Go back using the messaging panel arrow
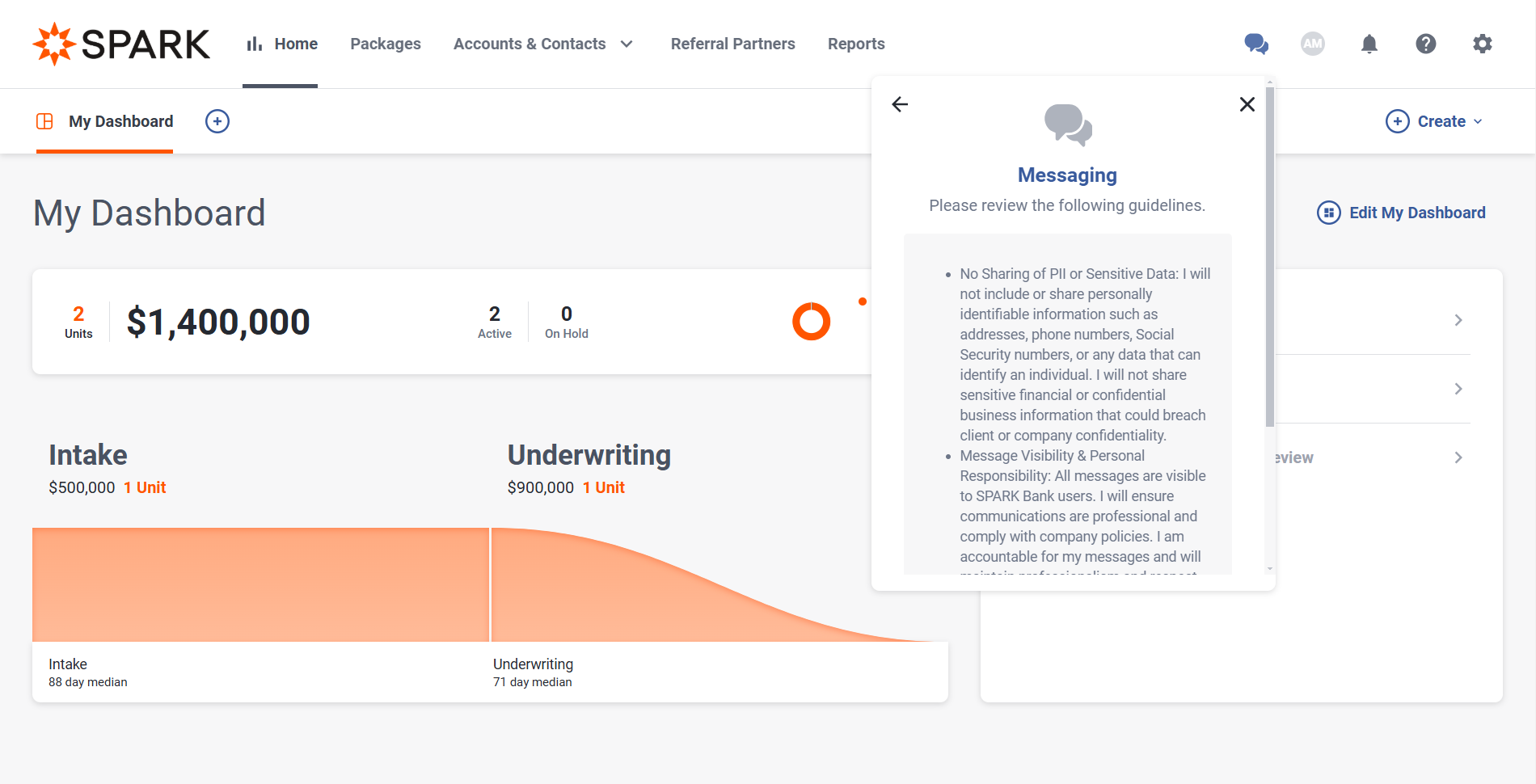Viewport: 1536px width, 784px height. [900, 104]
